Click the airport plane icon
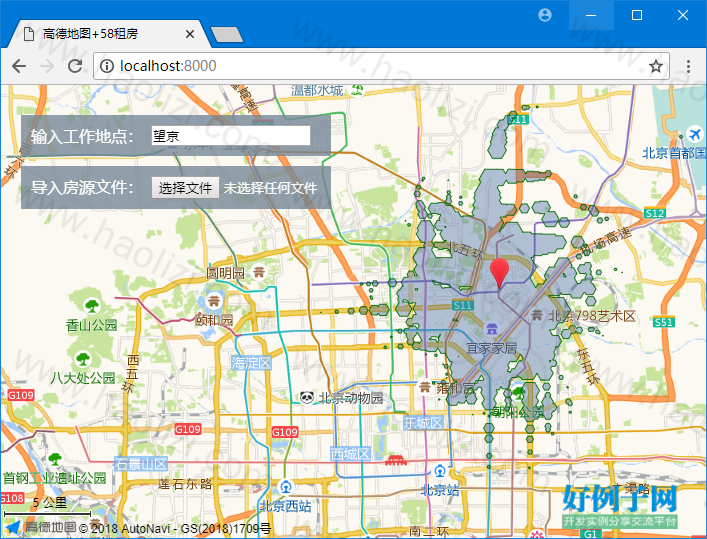 pos(695,134)
